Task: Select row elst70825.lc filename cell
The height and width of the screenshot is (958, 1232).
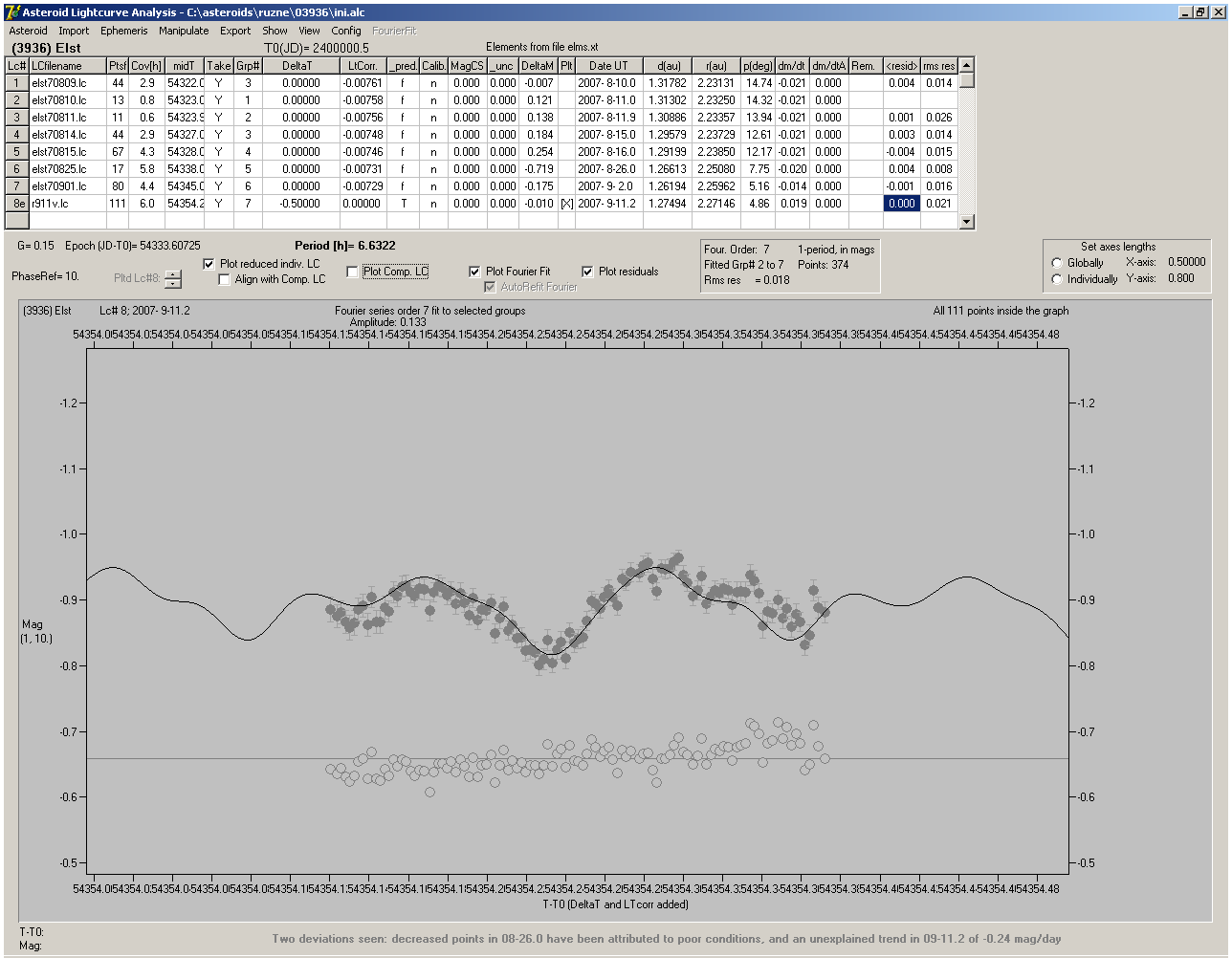Action: click(x=68, y=169)
